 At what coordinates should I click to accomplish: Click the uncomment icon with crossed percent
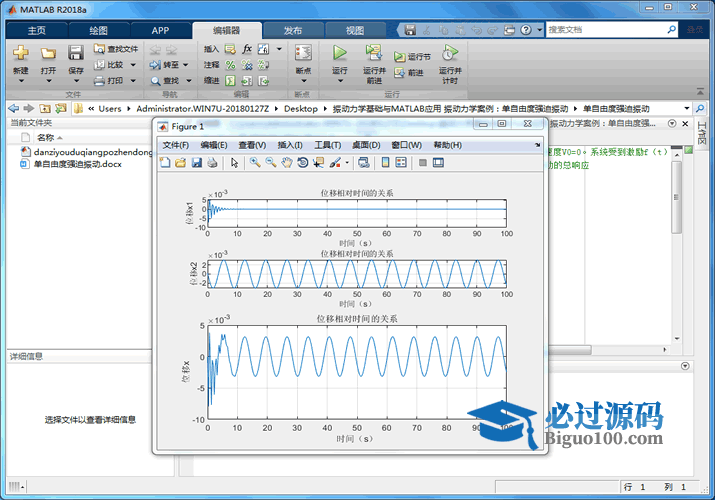(247, 65)
